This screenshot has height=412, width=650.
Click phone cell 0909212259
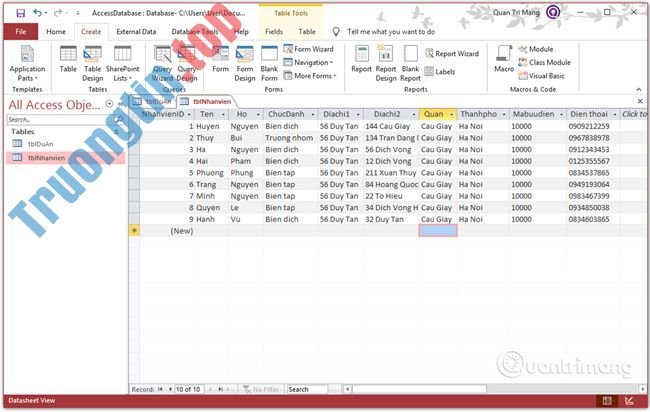[593, 126]
